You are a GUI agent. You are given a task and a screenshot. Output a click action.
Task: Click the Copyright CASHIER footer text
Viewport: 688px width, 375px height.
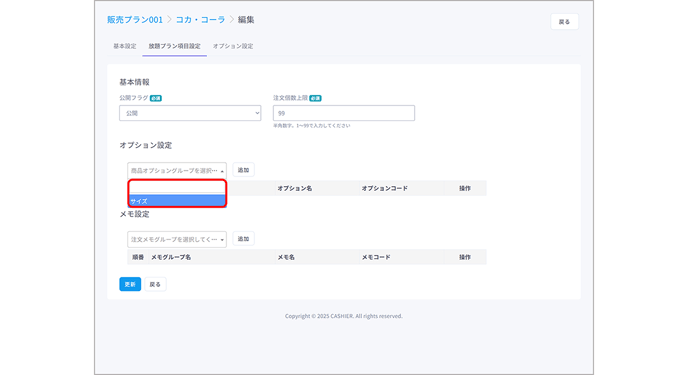click(x=344, y=316)
